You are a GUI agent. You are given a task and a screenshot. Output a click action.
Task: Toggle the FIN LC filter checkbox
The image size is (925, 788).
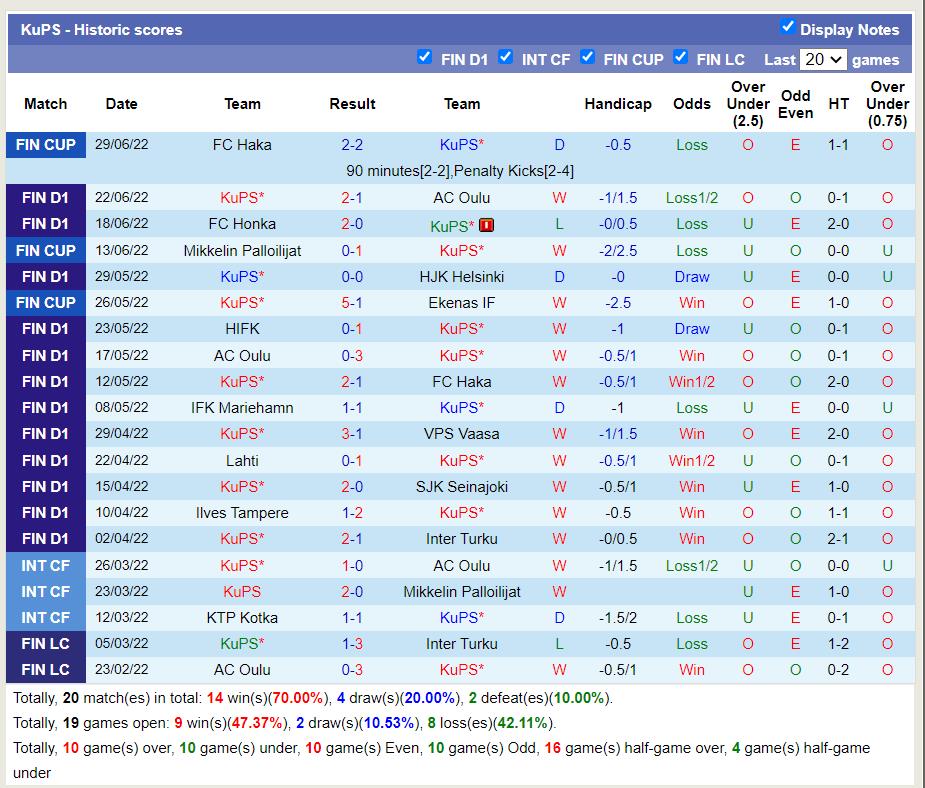[681, 57]
